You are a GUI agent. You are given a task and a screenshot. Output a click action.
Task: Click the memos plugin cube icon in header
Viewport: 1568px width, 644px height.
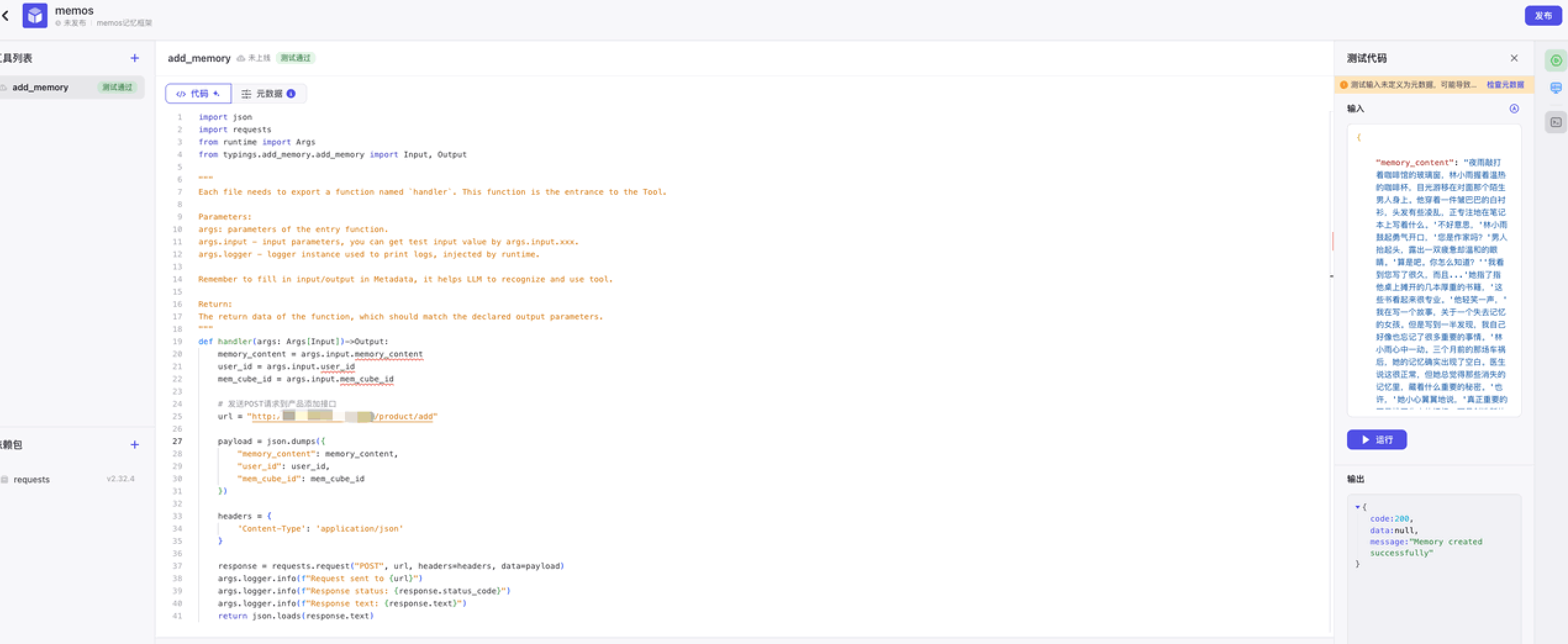point(34,15)
